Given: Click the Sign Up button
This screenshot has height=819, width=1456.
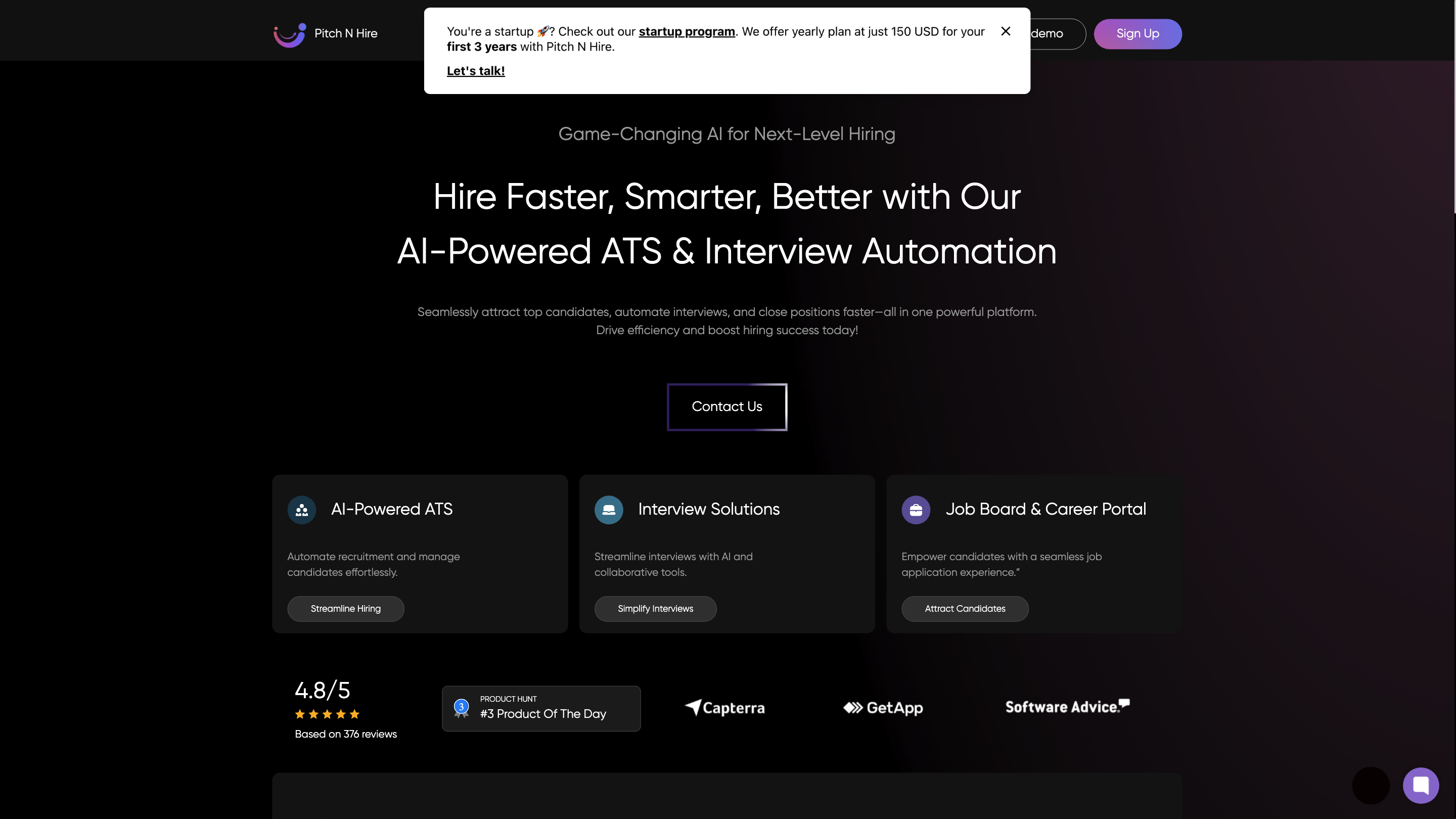Looking at the screenshot, I should click(1138, 34).
